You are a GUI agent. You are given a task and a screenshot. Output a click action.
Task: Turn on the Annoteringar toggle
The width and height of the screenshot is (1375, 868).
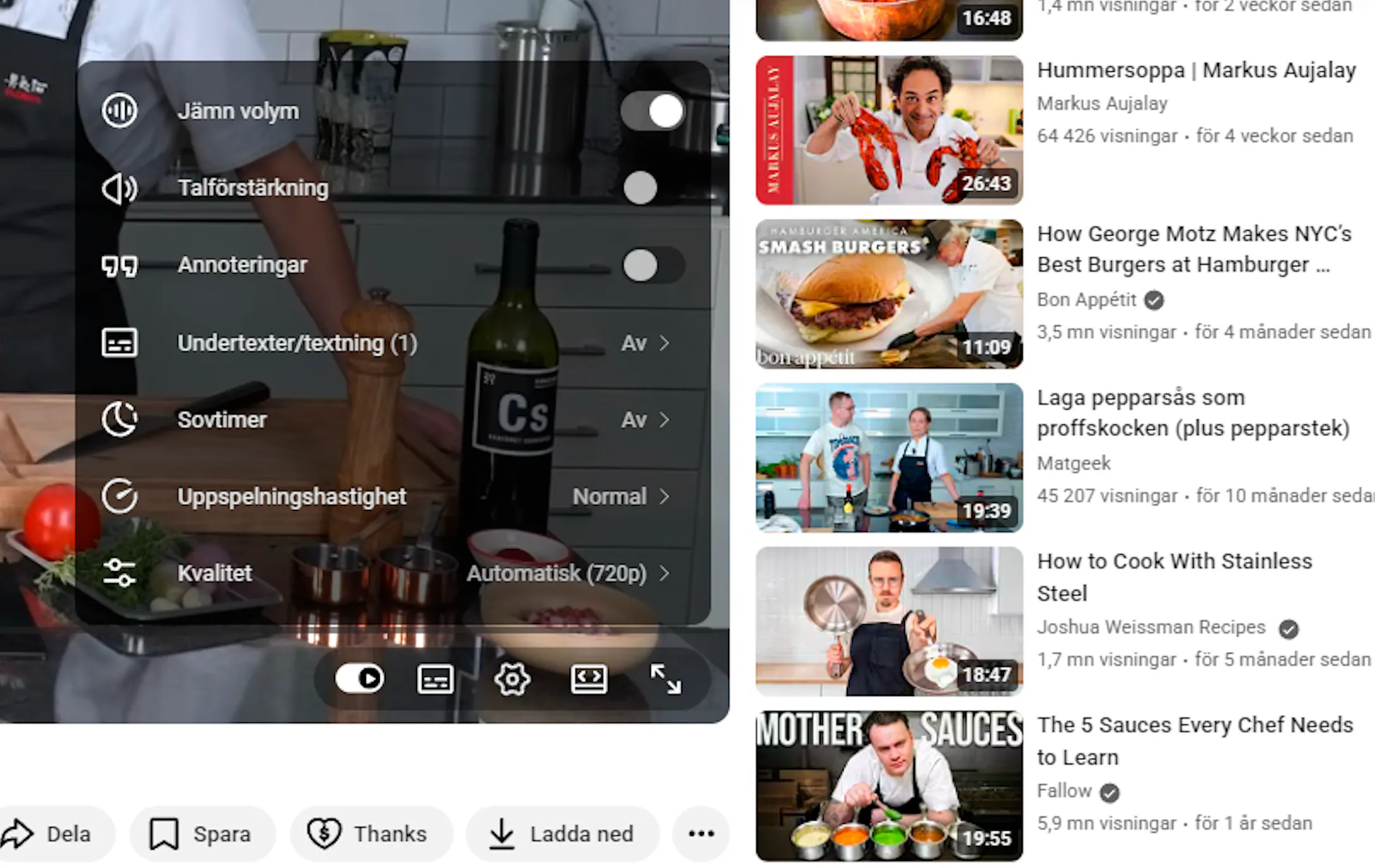point(653,265)
